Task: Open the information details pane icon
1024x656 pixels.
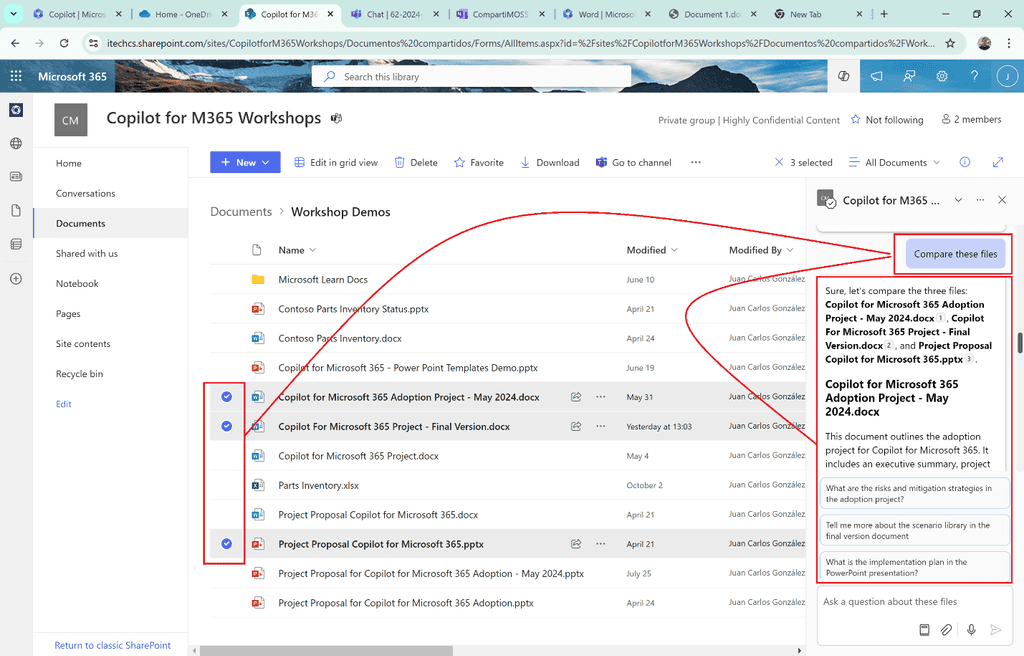Action: click(x=965, y=162)
